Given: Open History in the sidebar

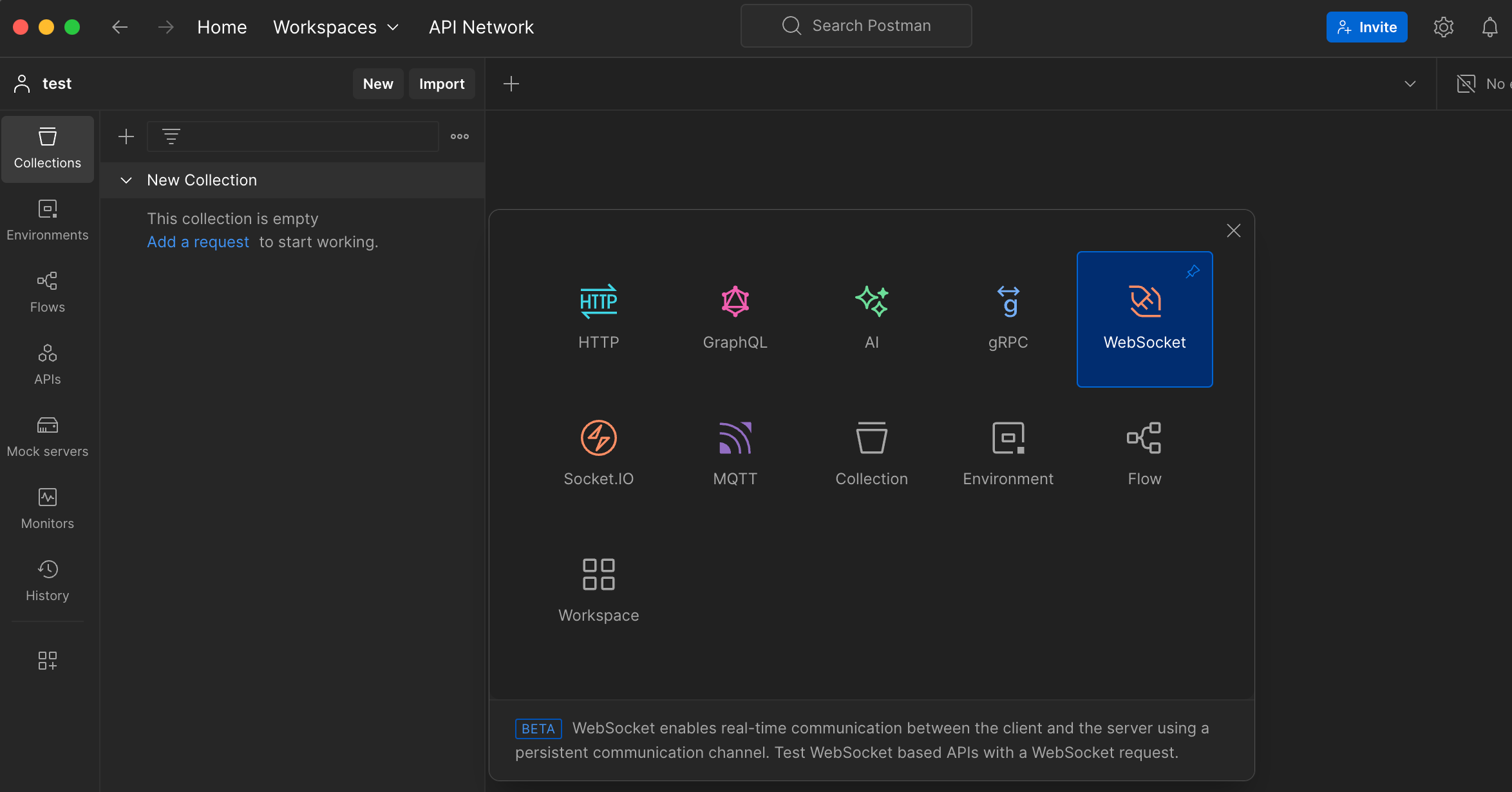Looking at the screenshot, I should (48, 581).
